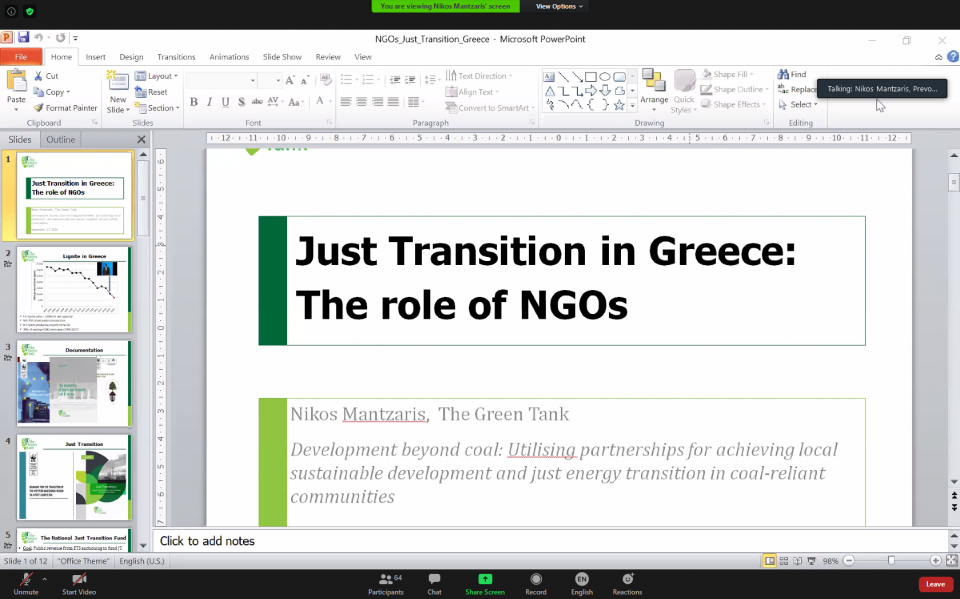Click the Format Painter tool

click(65, 108)
